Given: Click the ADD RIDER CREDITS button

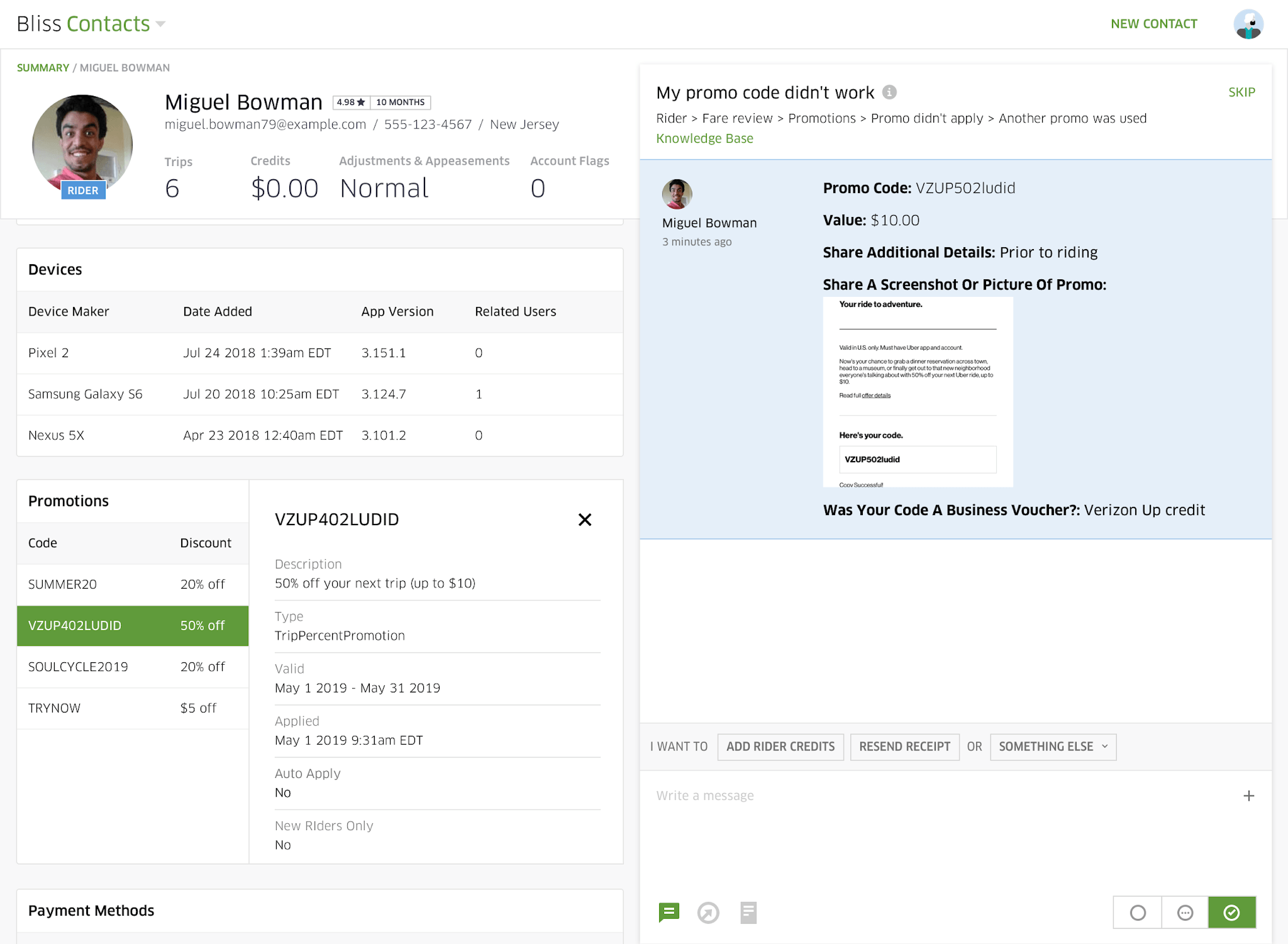Looking at the screenshot, I should 780,747.
